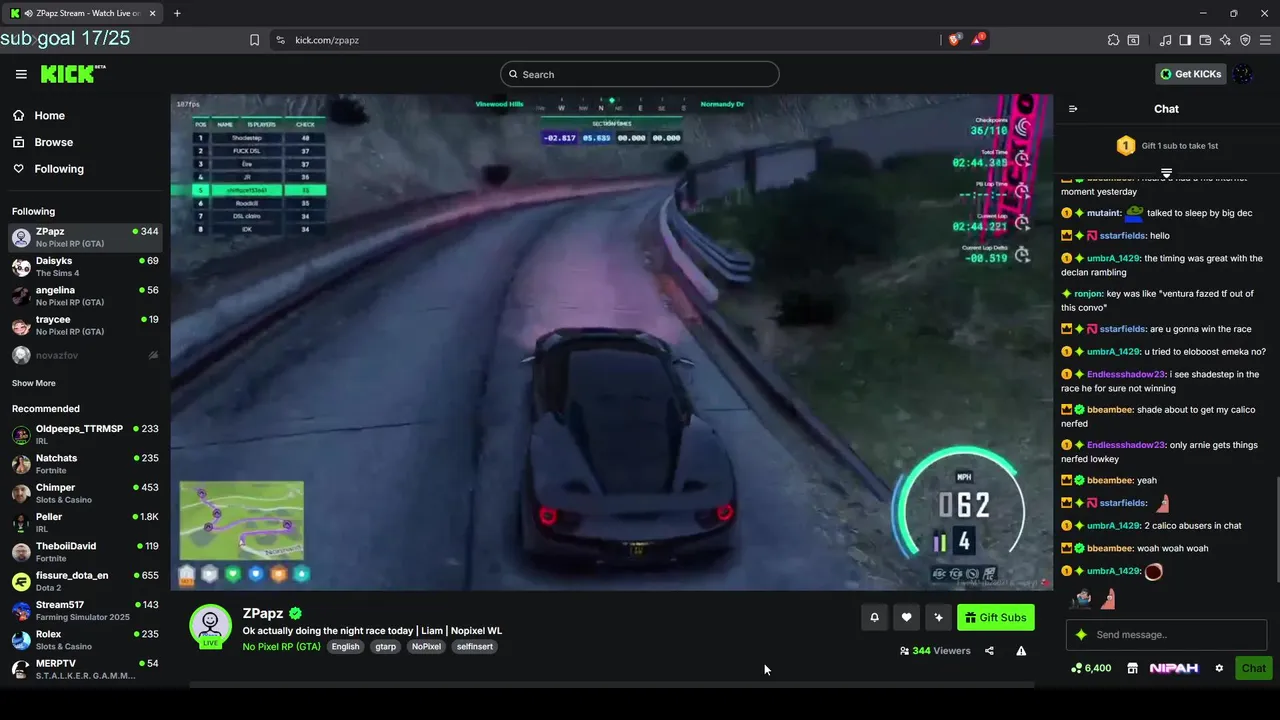Viewport: 1280px width, 720px height.
Task: Click the sparkle subscribe button
Action: click(938, 617)
